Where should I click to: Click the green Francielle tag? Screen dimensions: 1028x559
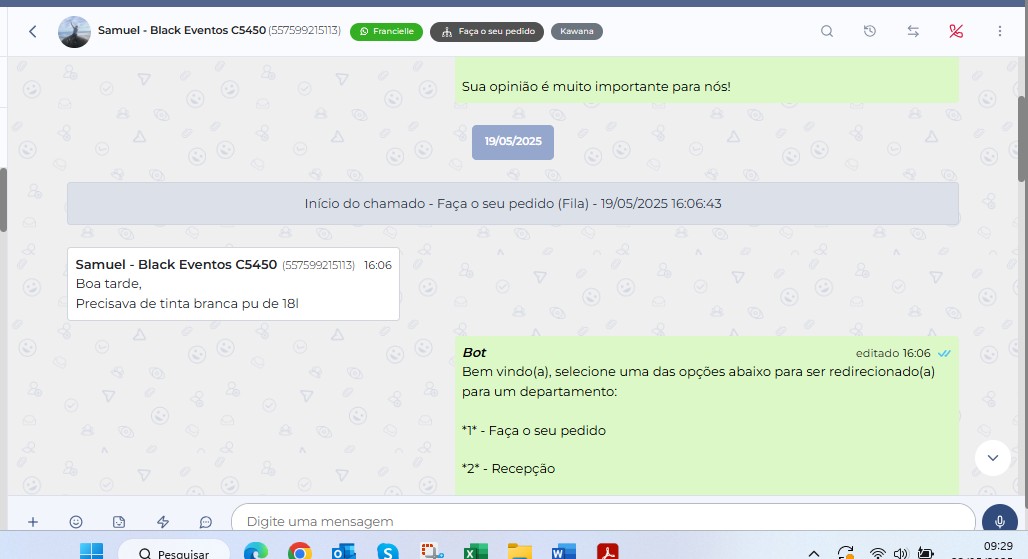[386, 31]
